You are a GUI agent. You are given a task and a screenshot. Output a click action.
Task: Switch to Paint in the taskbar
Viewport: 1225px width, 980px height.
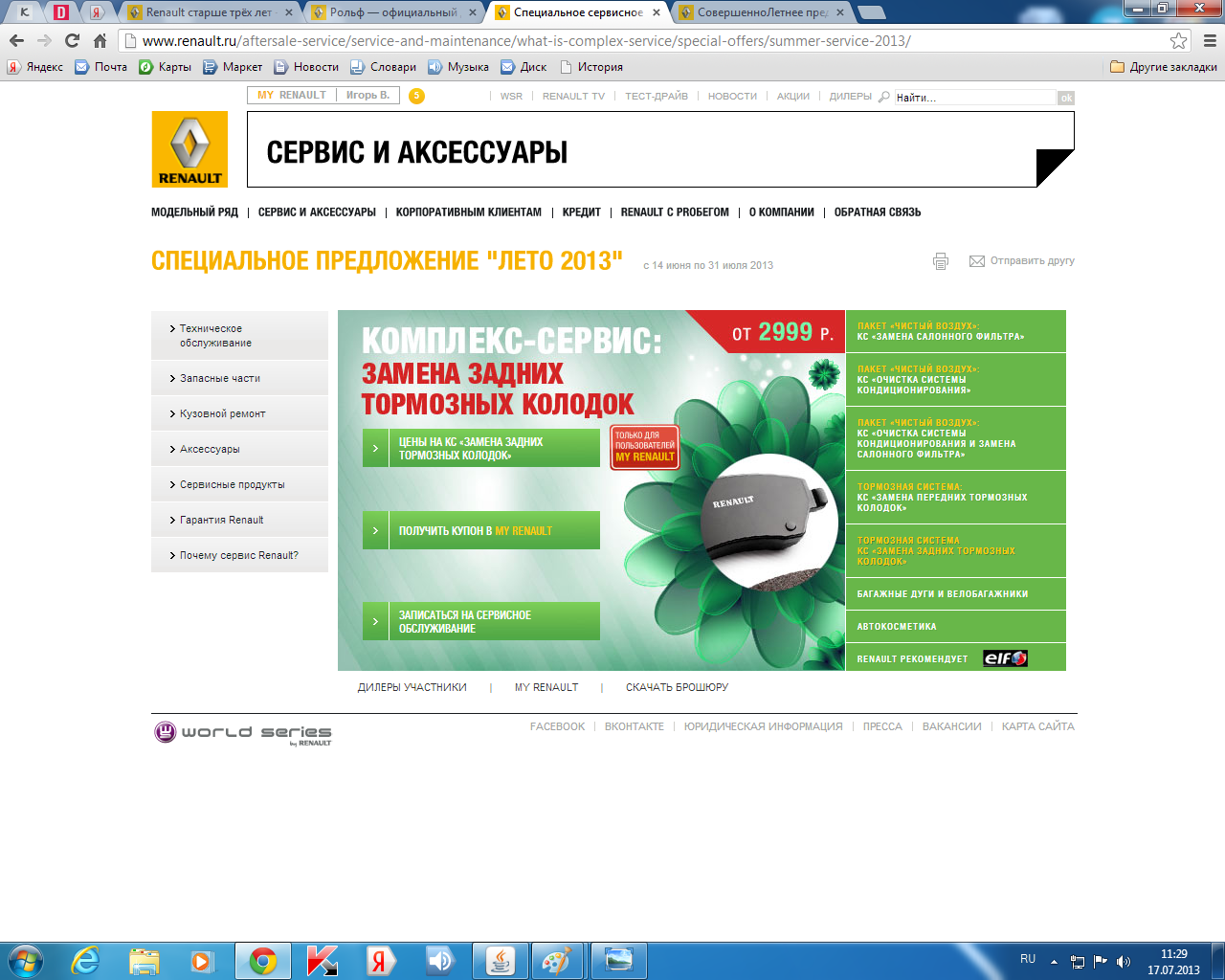pyautogui.click(x=557, y=961)
